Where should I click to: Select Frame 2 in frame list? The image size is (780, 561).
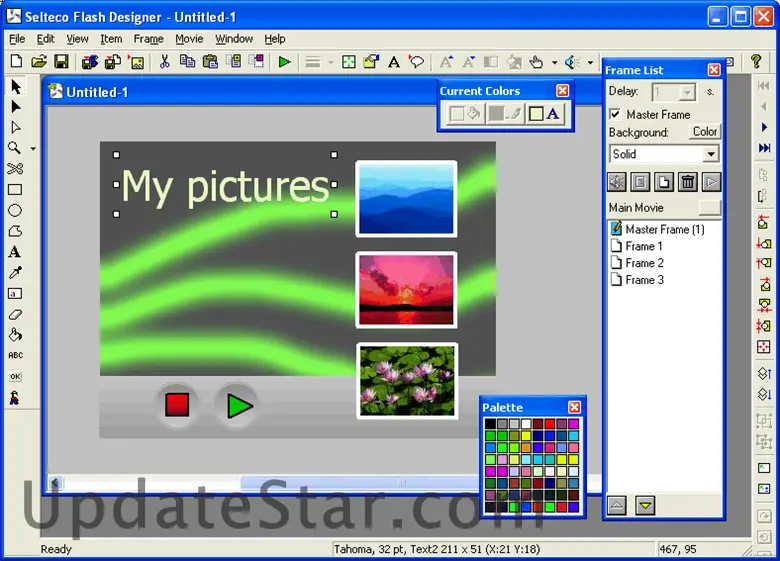point(638,263)
